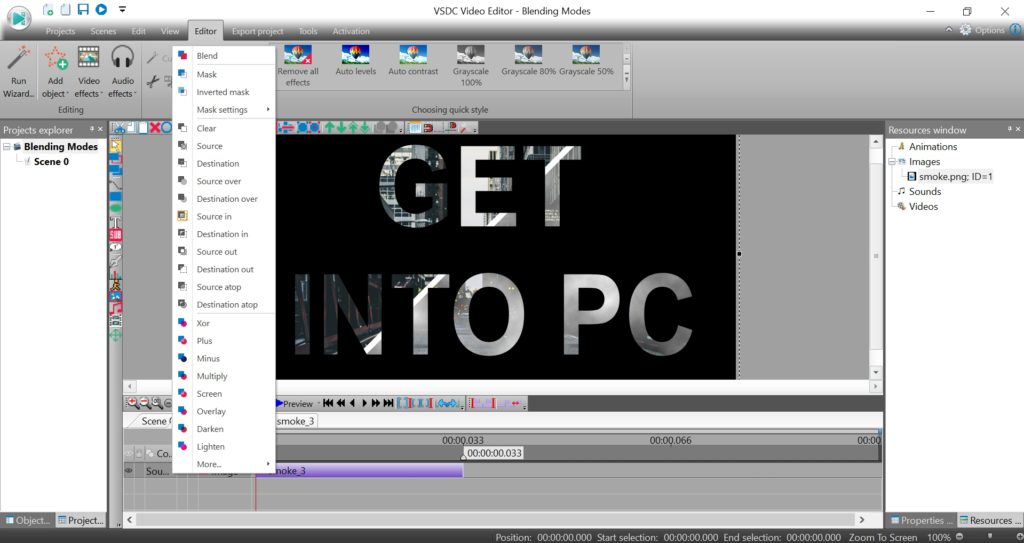This screenshot has width=1024, height=543.
Task: Open the Activation ribbon tab
Action: pyautogui.click(x=351, y=31)
